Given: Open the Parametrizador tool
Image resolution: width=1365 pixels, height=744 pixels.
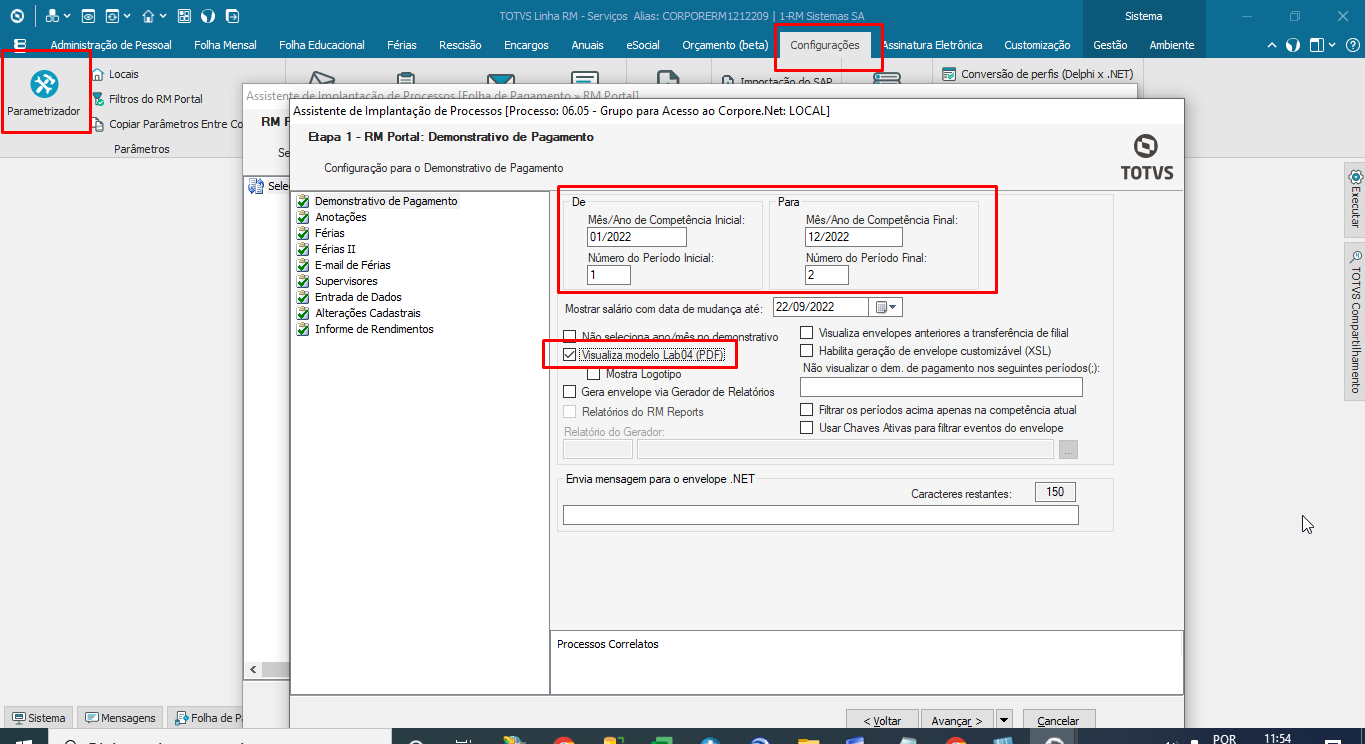Looking at the screenshot, I should point(44,94).
